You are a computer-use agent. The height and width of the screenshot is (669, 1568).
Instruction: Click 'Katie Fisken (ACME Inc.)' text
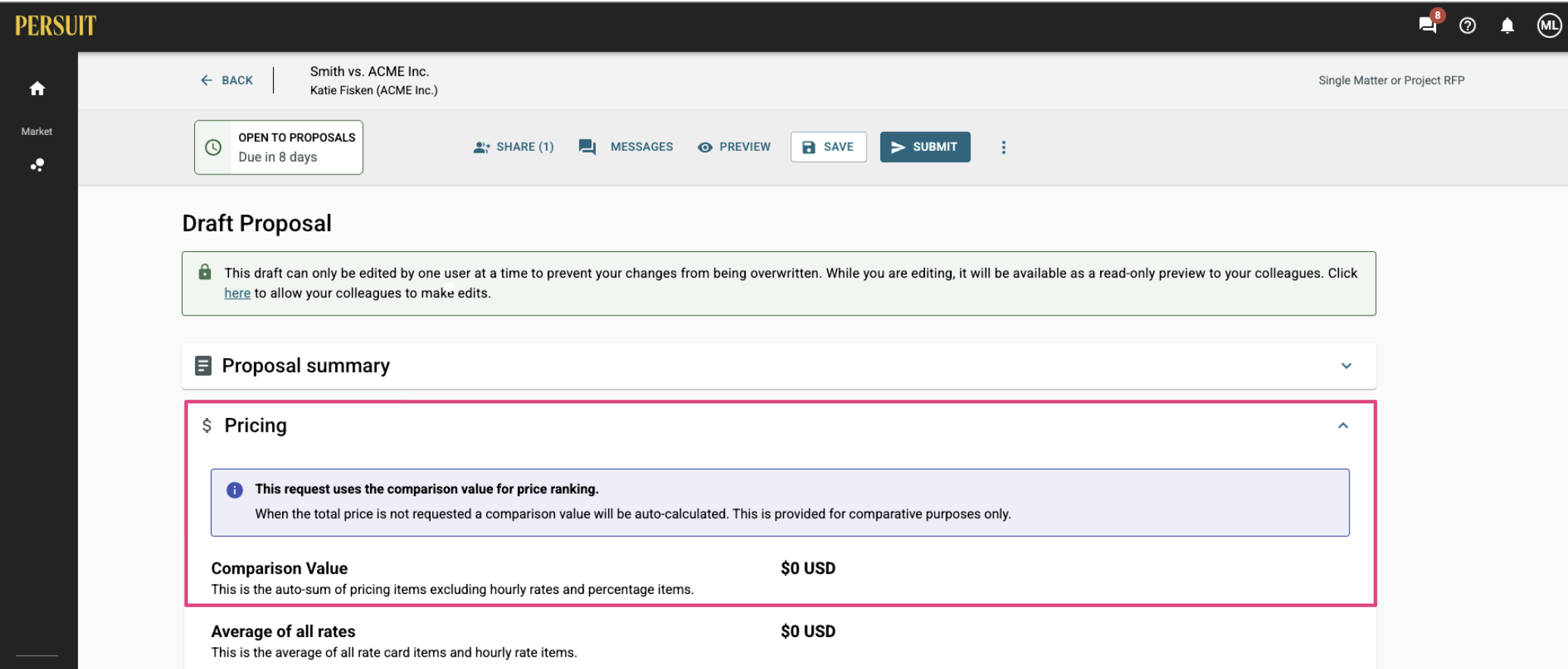(374, 90)
